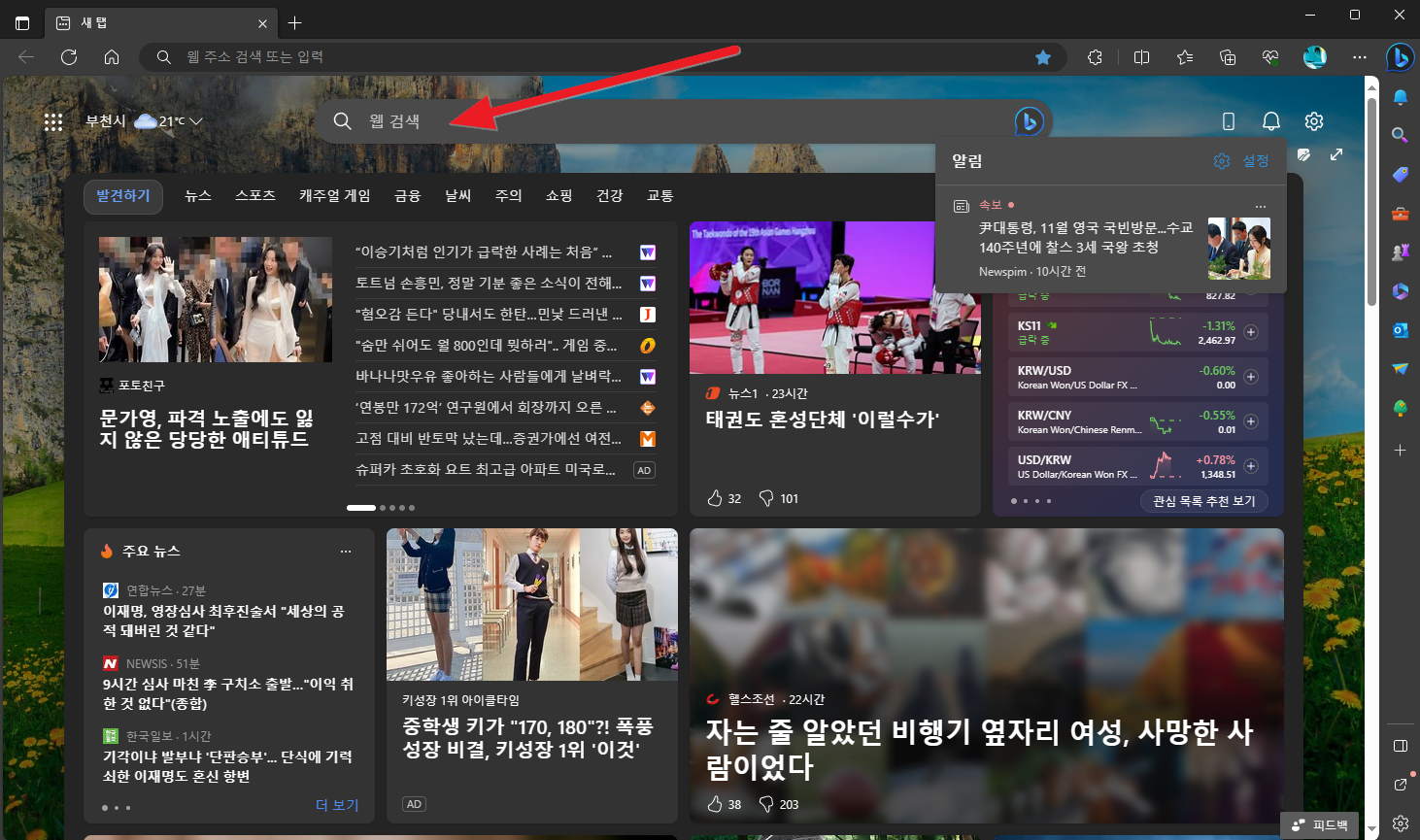This screenshot has height=840, width=1420.
Task: Open the Outlook icon in the sidebar
Action: pyautogui.click(x=1400, y=330)
